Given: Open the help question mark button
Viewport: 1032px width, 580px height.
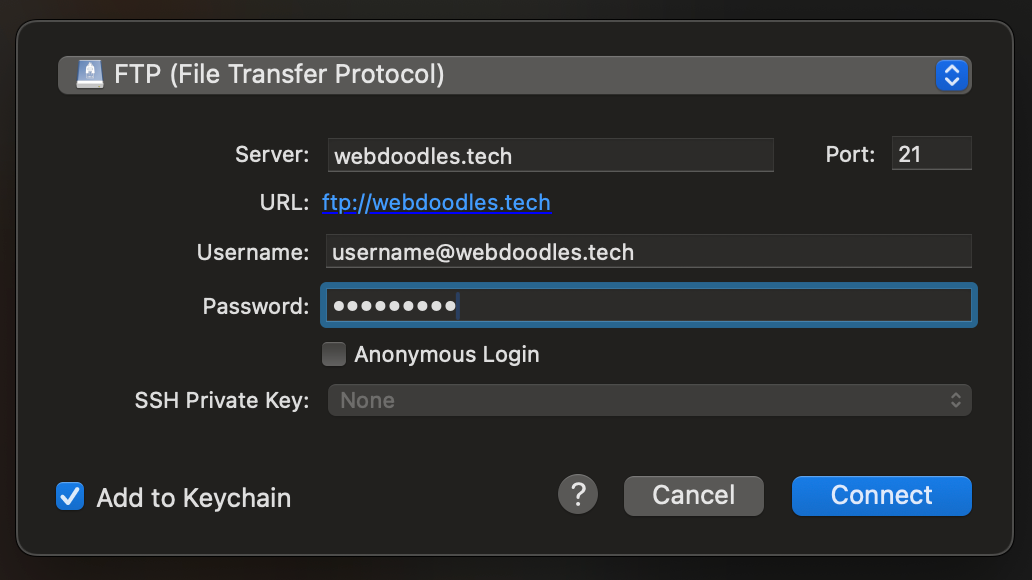Looking at the screenshot, I should 577,494.
